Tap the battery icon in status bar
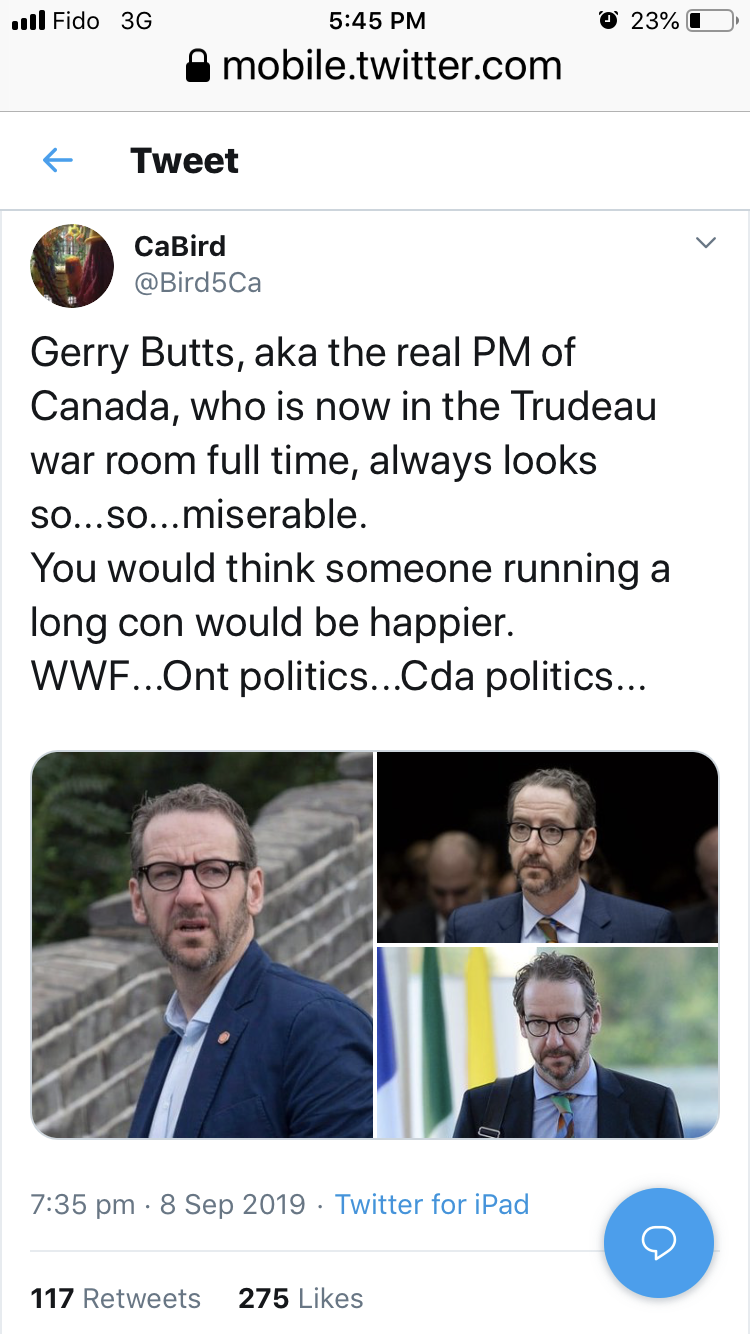The image size is (750, 1334). [712, 20]
